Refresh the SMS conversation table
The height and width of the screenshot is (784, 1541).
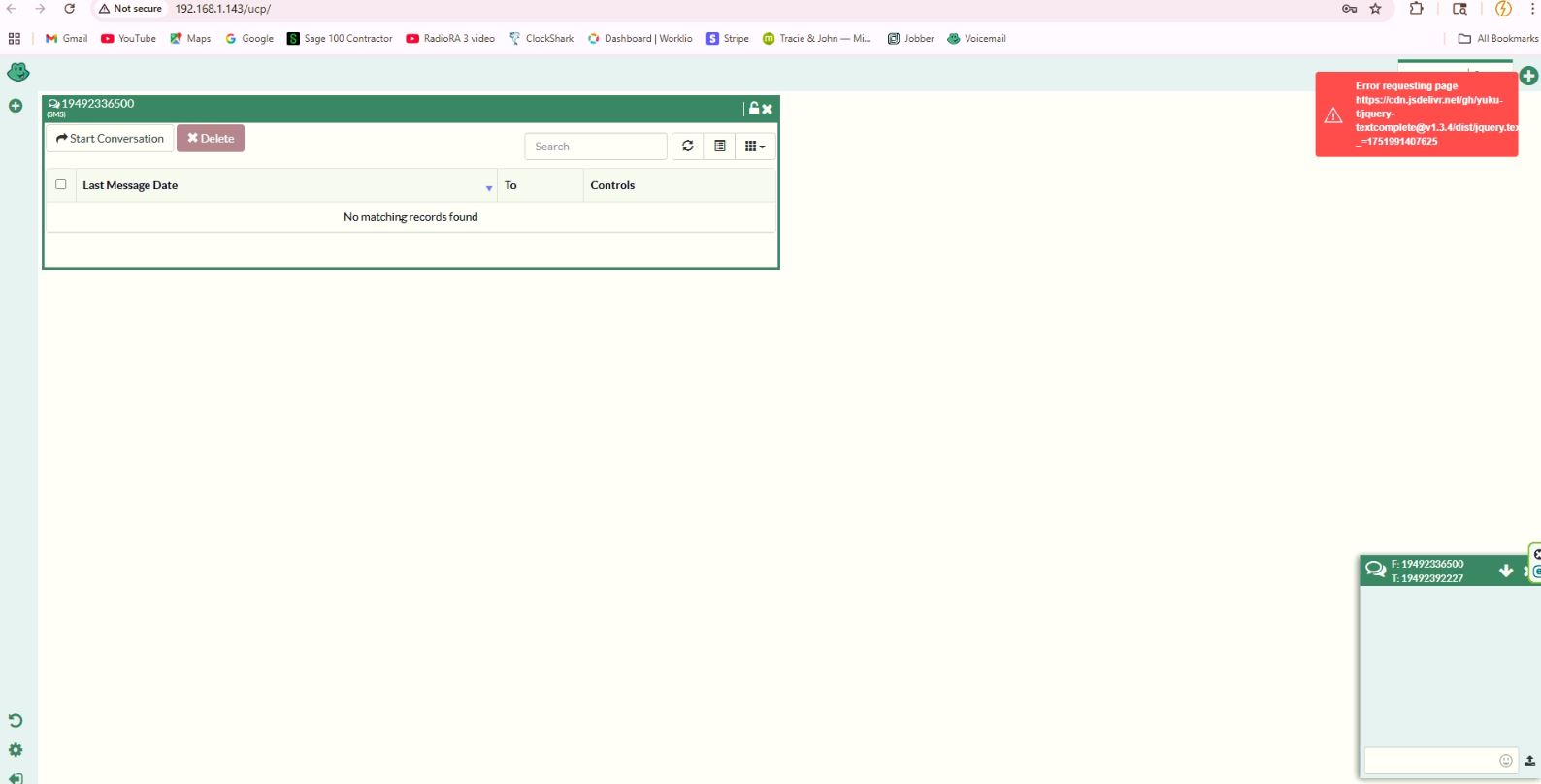click(687, 147)
